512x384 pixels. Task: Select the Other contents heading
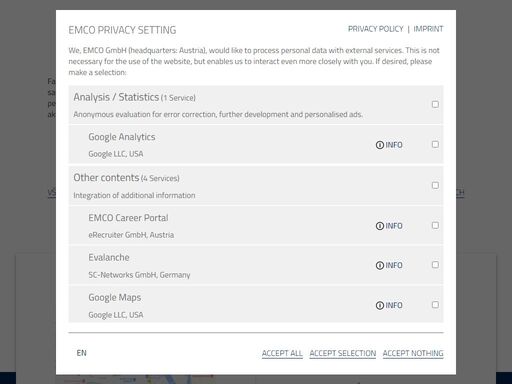(x=106, y=178)
